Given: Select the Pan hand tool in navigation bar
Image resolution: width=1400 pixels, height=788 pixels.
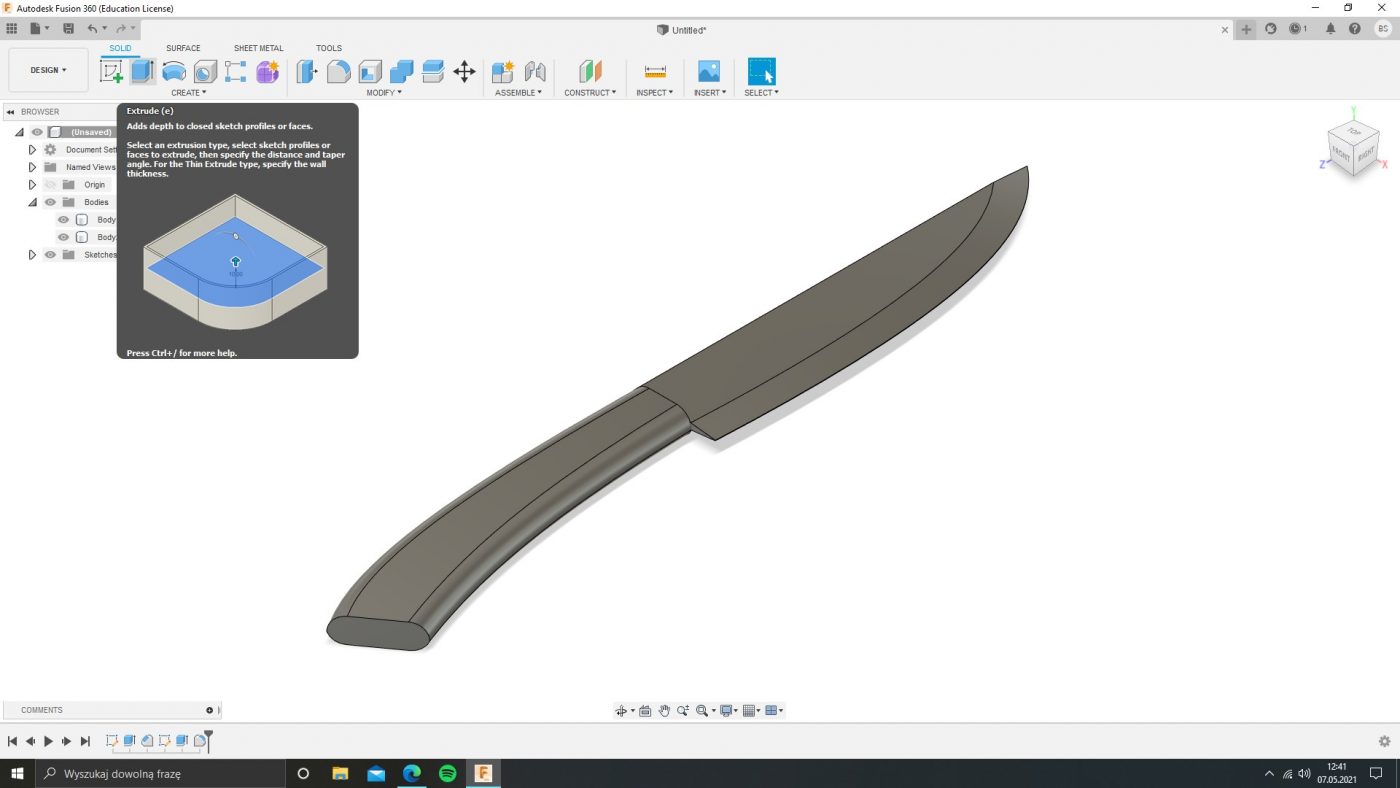Looking at the screenshot, I should click(664, 711).
